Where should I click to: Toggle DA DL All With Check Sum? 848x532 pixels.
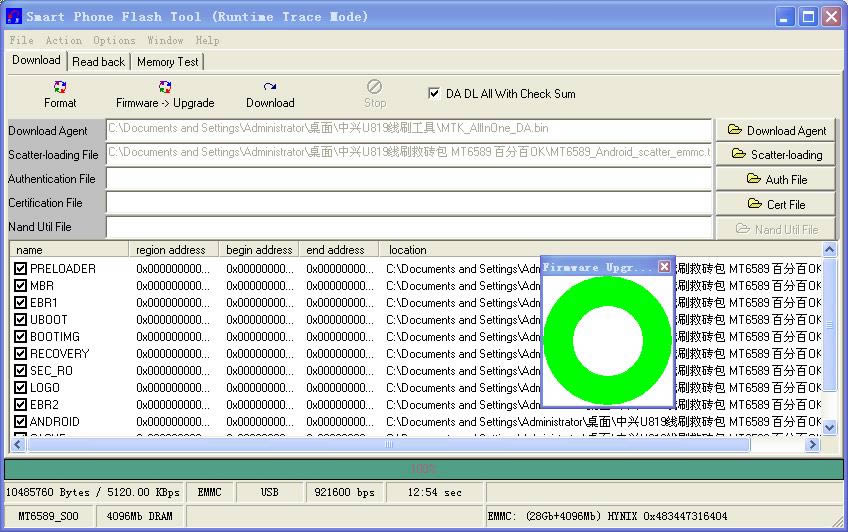[x=434, y=94]
